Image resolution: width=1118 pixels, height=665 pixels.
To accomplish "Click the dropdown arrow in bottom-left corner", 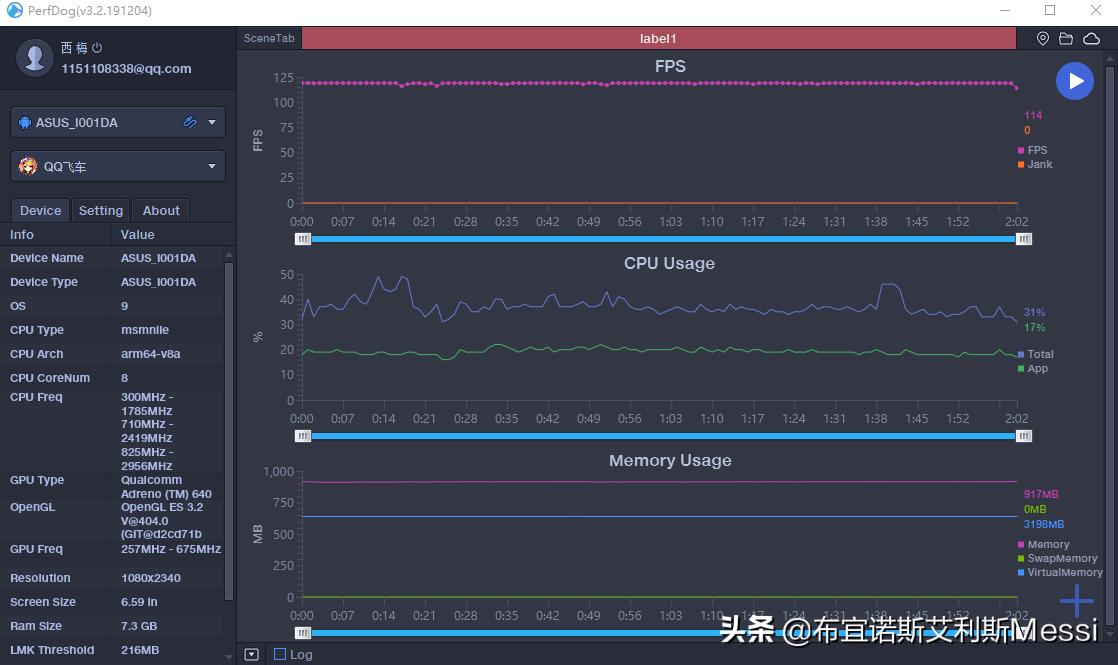I will click(x=251, y=654).
